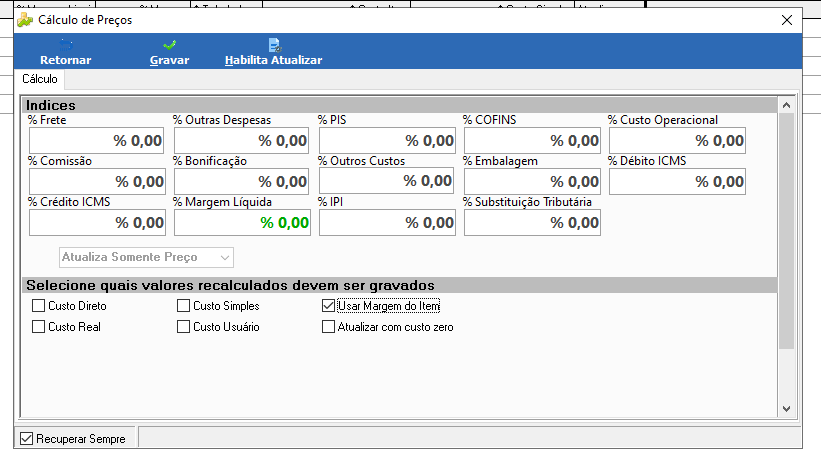
Task: Click the % Frete input field
Action: tap(97, 140)
